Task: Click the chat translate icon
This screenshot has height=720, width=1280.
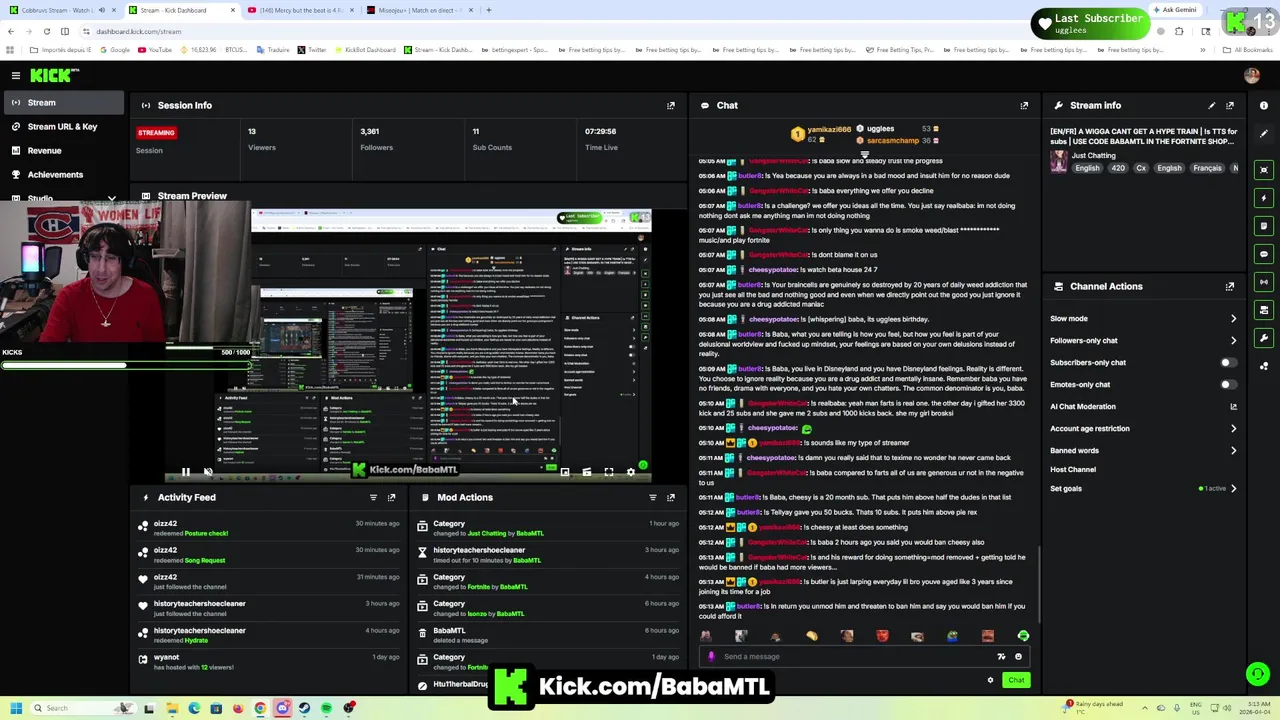Action: point(1001,657)
